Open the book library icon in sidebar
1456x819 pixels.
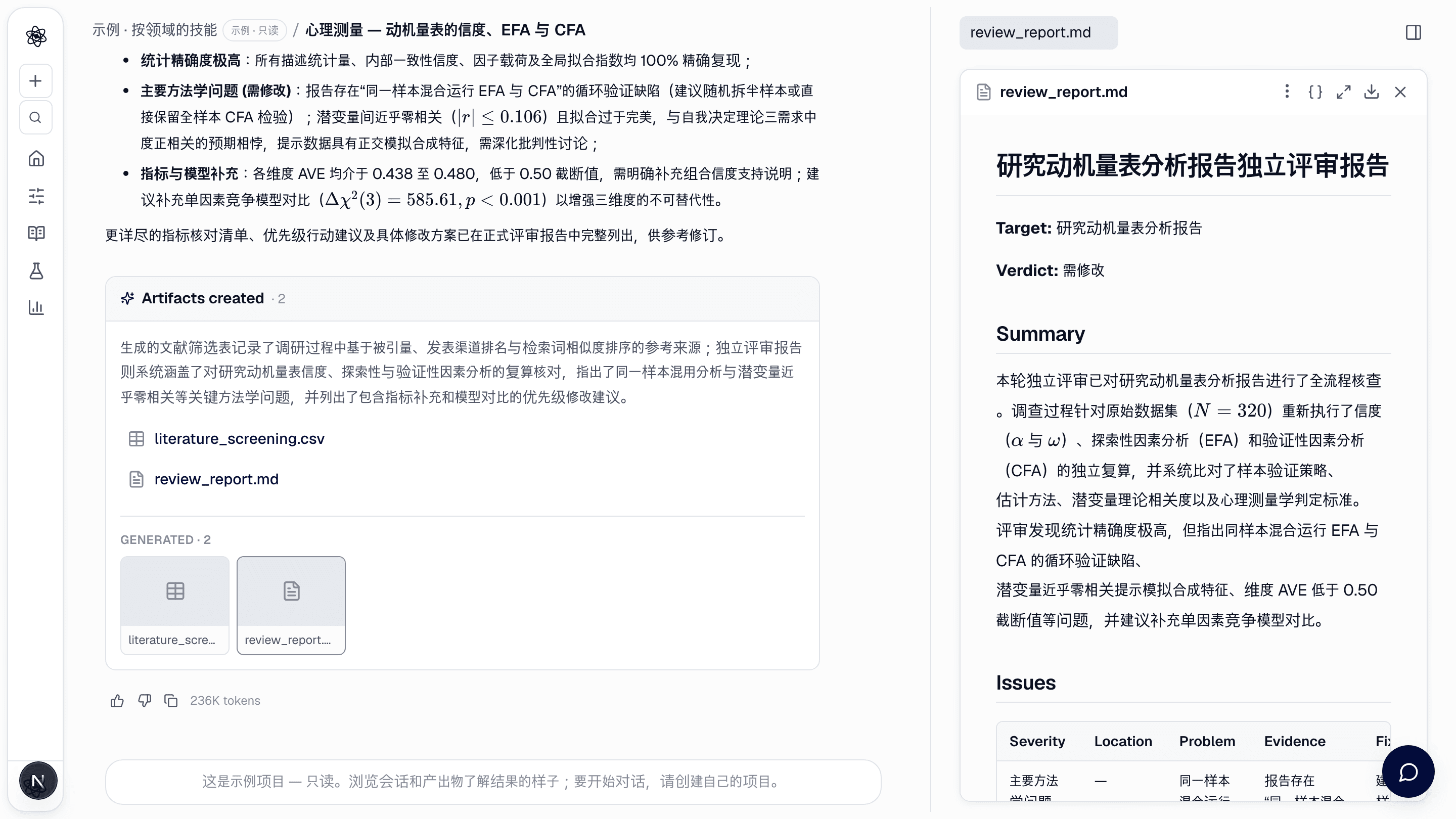36,233
